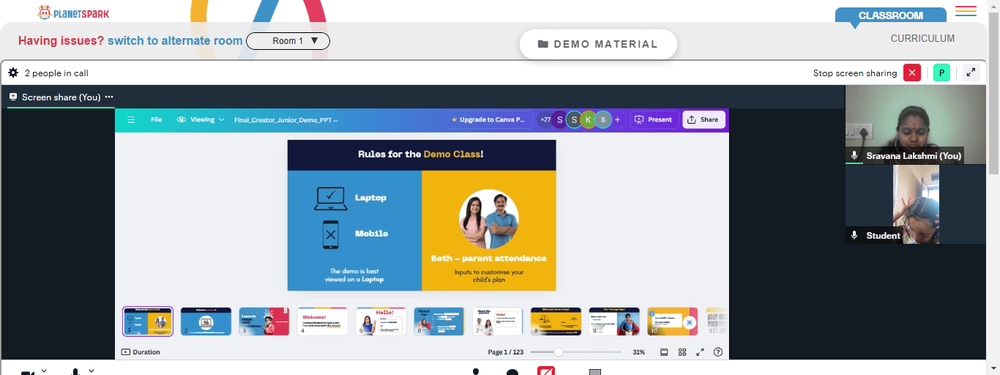Switch to scroll view icon
Screen dimensions: 1000x375
click(x=664, y=352)
